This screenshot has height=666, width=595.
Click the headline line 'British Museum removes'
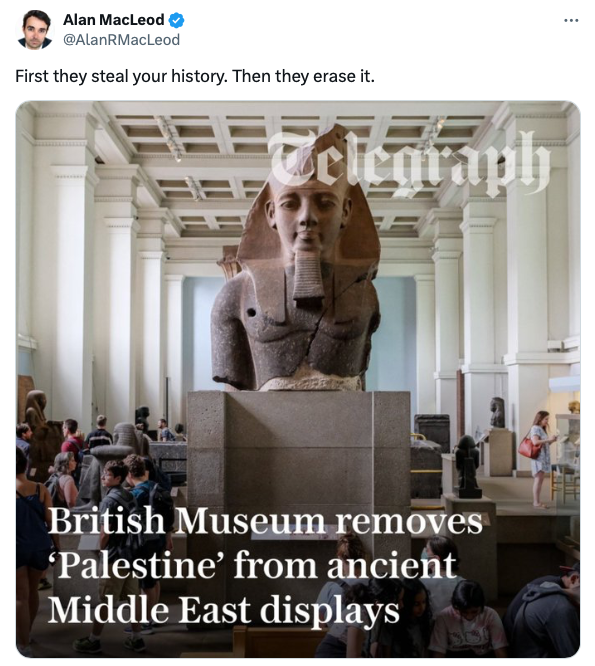coord(265,521)
